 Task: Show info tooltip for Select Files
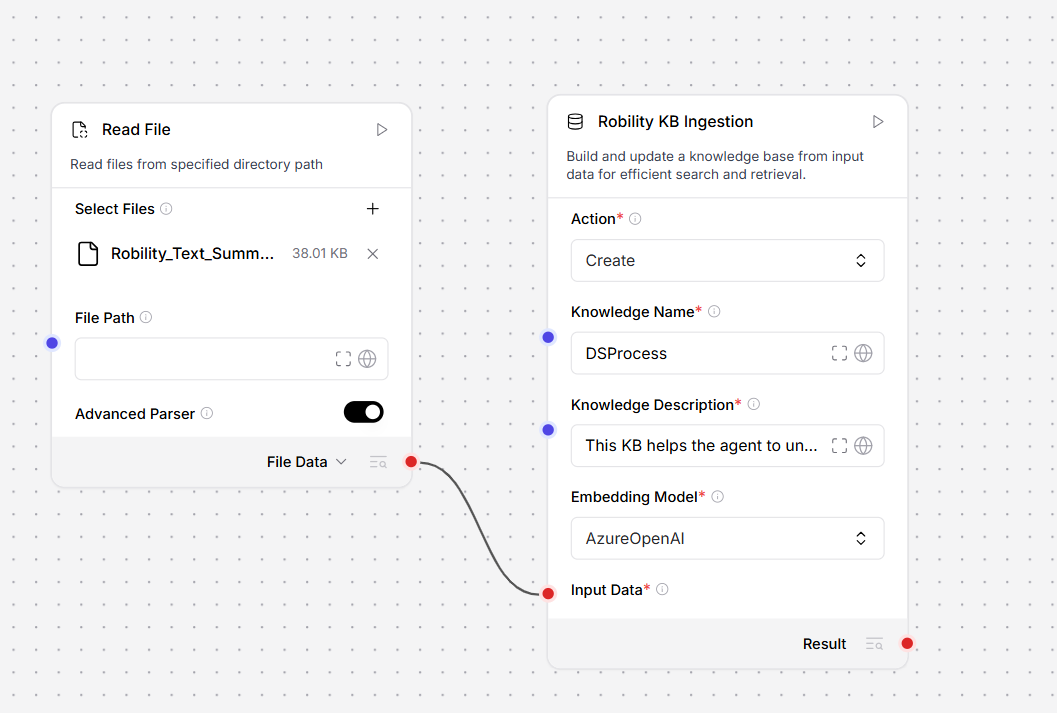point(166,209)
